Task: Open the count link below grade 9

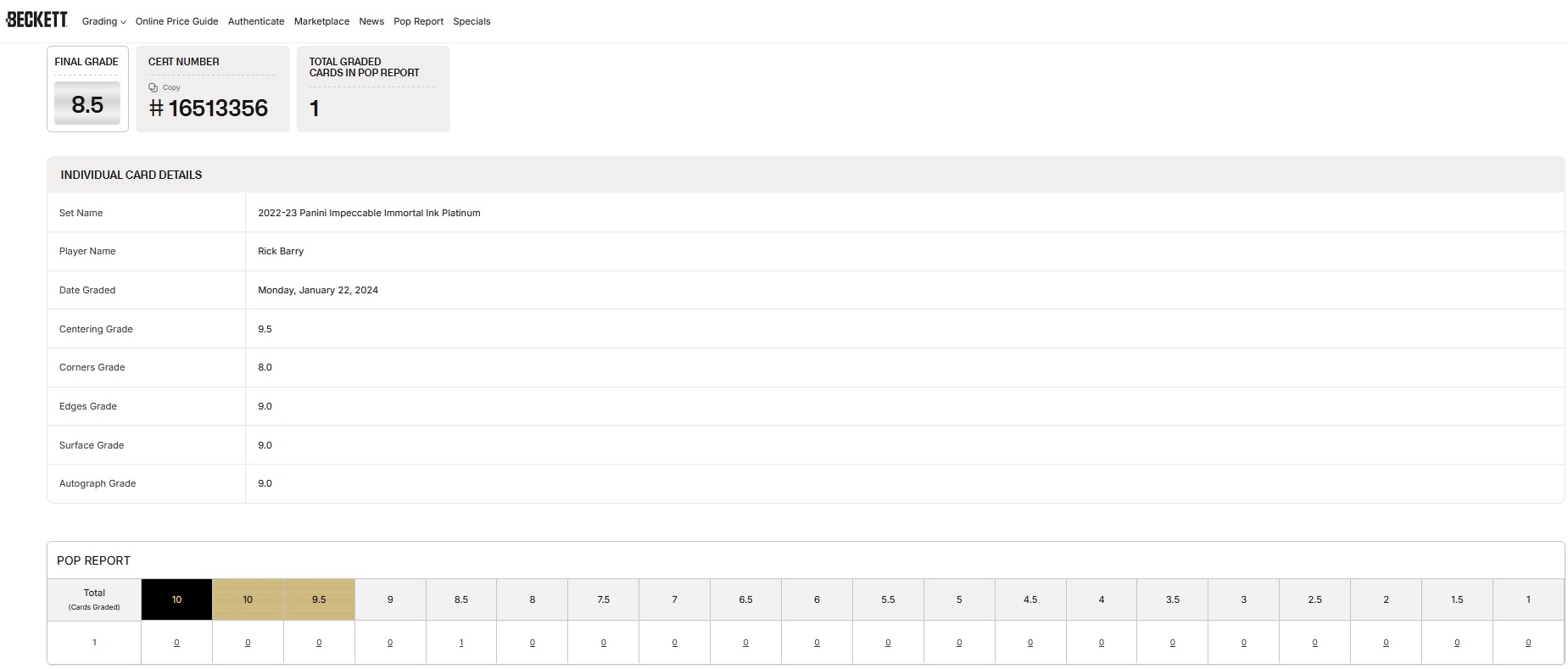Action: tap(390, 643)
